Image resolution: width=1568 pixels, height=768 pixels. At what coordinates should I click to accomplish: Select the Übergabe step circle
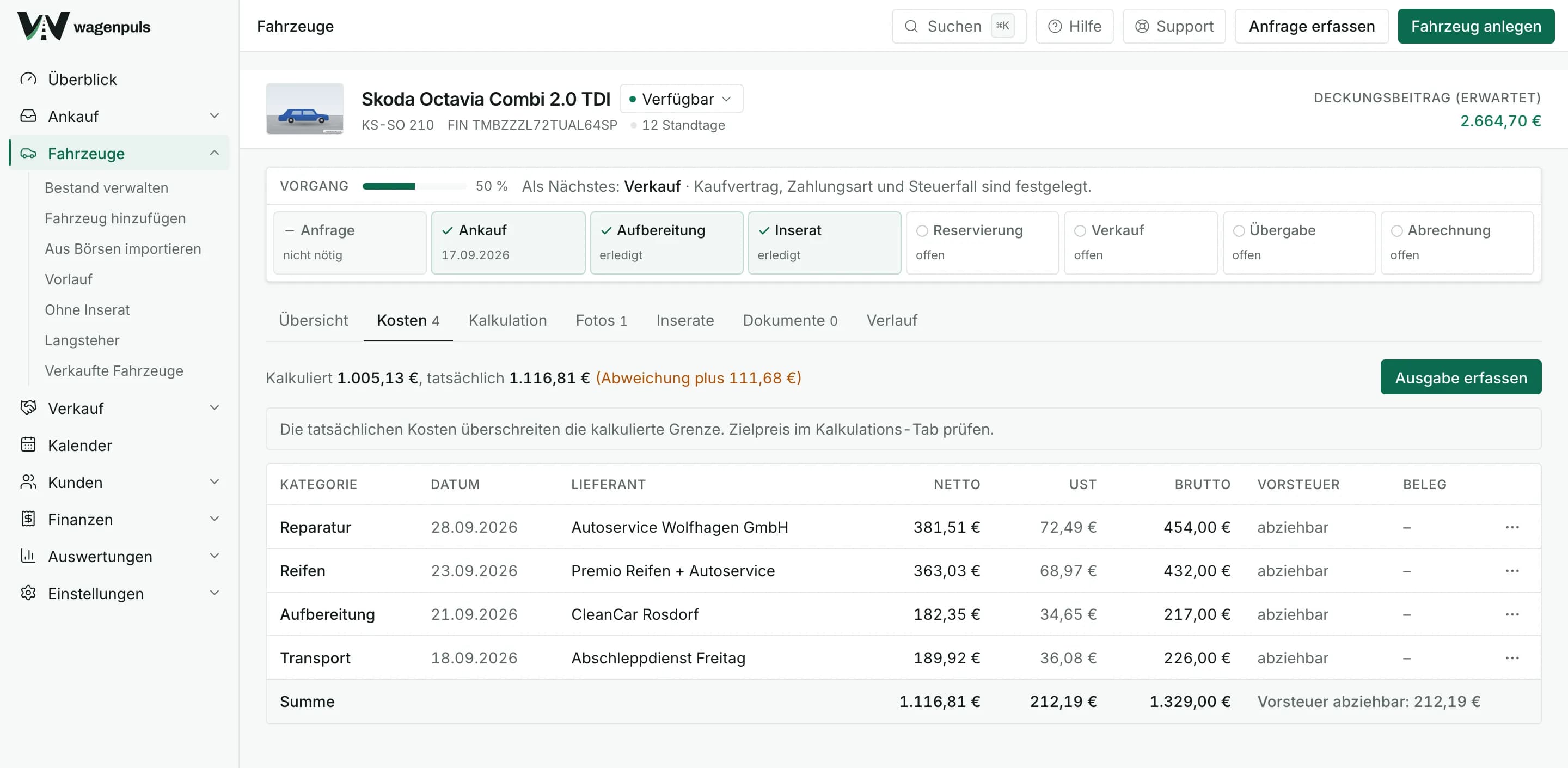point(1238,231)
